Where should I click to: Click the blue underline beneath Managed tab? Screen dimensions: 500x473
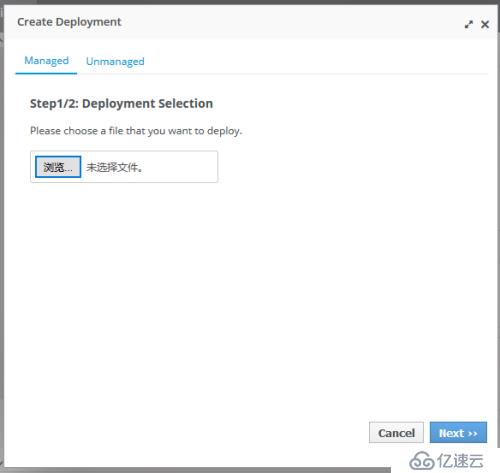[46, 73]
